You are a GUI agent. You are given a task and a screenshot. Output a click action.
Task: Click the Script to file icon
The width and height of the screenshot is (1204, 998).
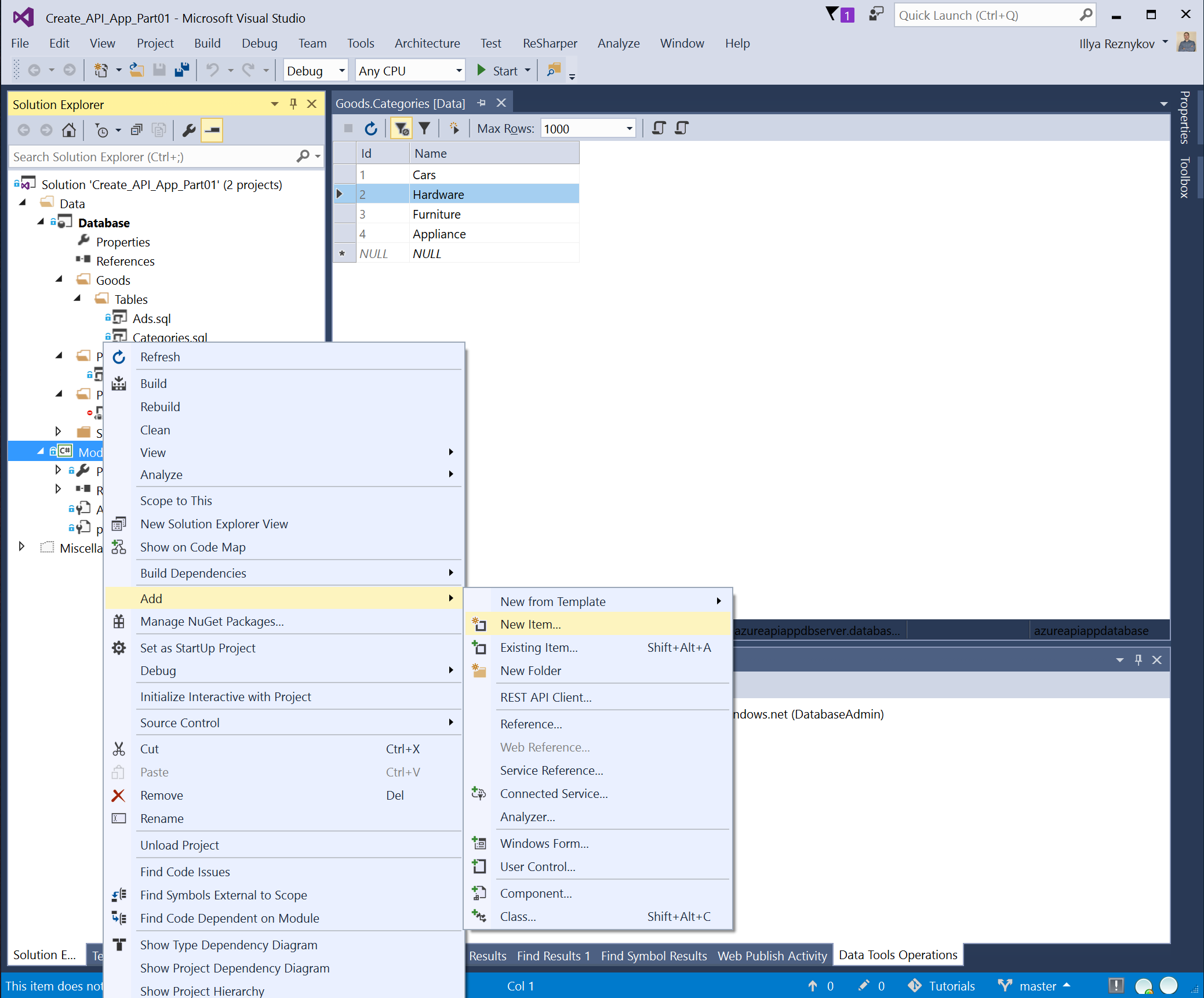682,128
